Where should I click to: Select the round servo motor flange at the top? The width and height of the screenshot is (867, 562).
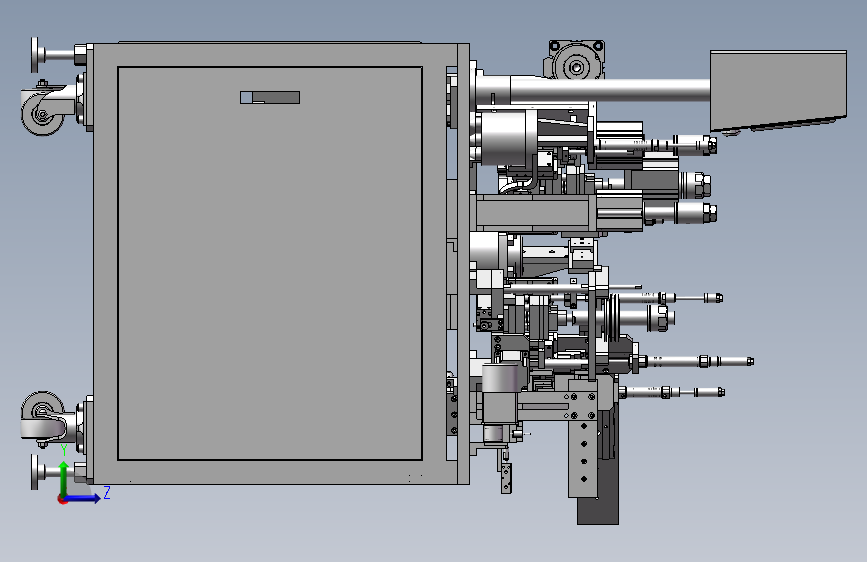click(x=576, y=66)
